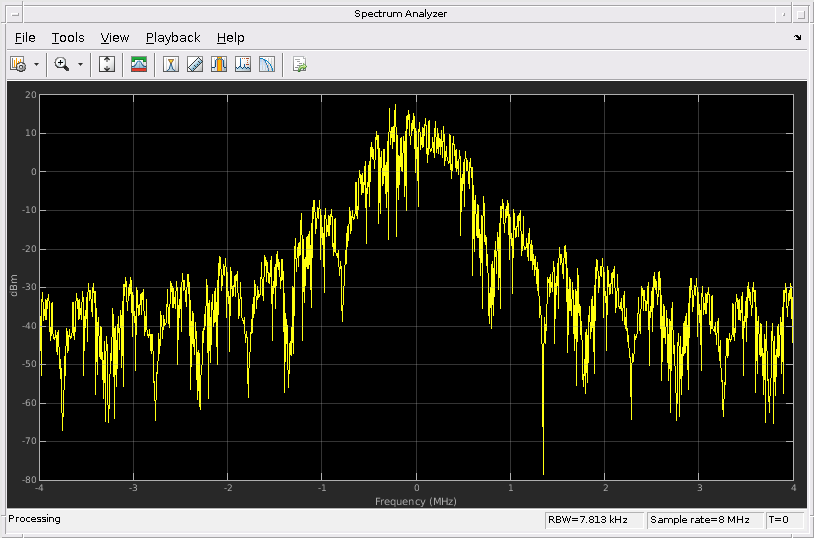Expand the Zoom tool dropdown arrow
The height and width of the screenshot is (538, 814).
[x=81, y=64]
